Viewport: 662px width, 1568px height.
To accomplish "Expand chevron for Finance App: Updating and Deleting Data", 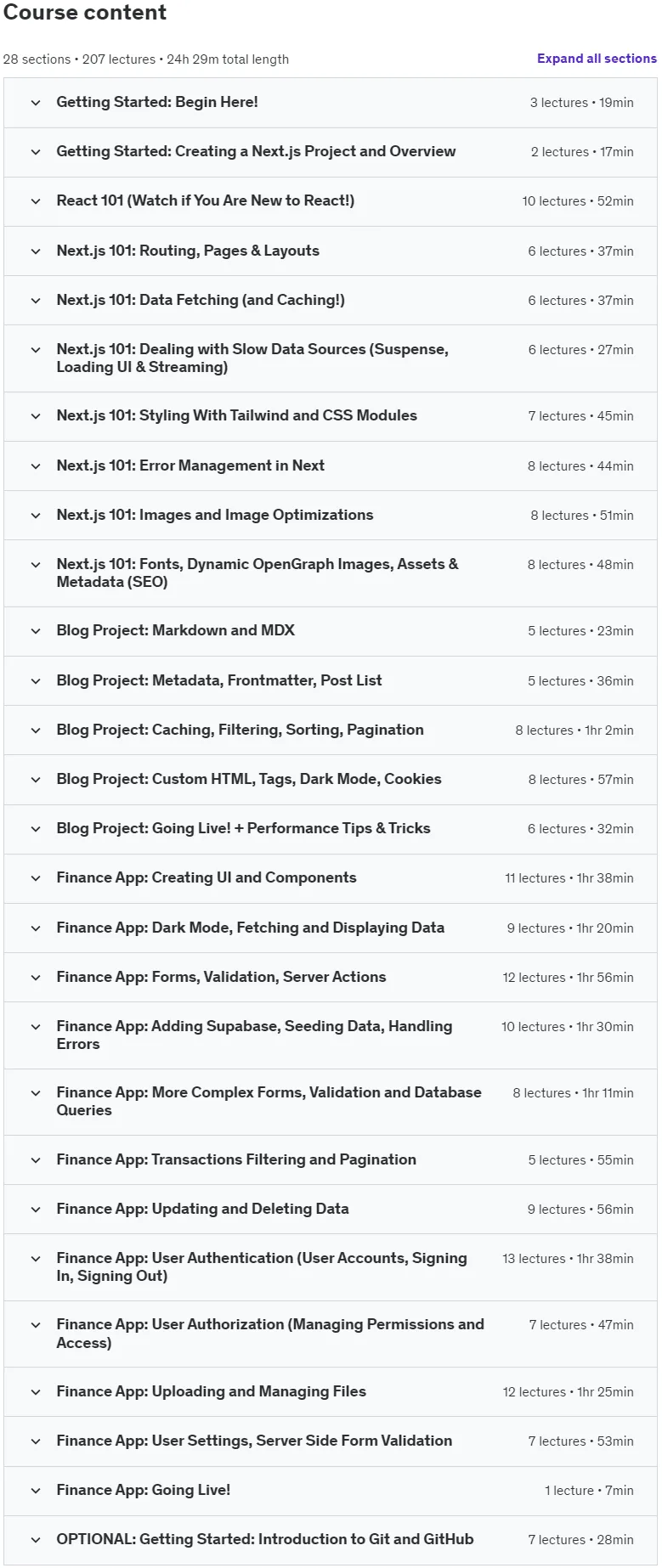I will (x=36, y=1210).
